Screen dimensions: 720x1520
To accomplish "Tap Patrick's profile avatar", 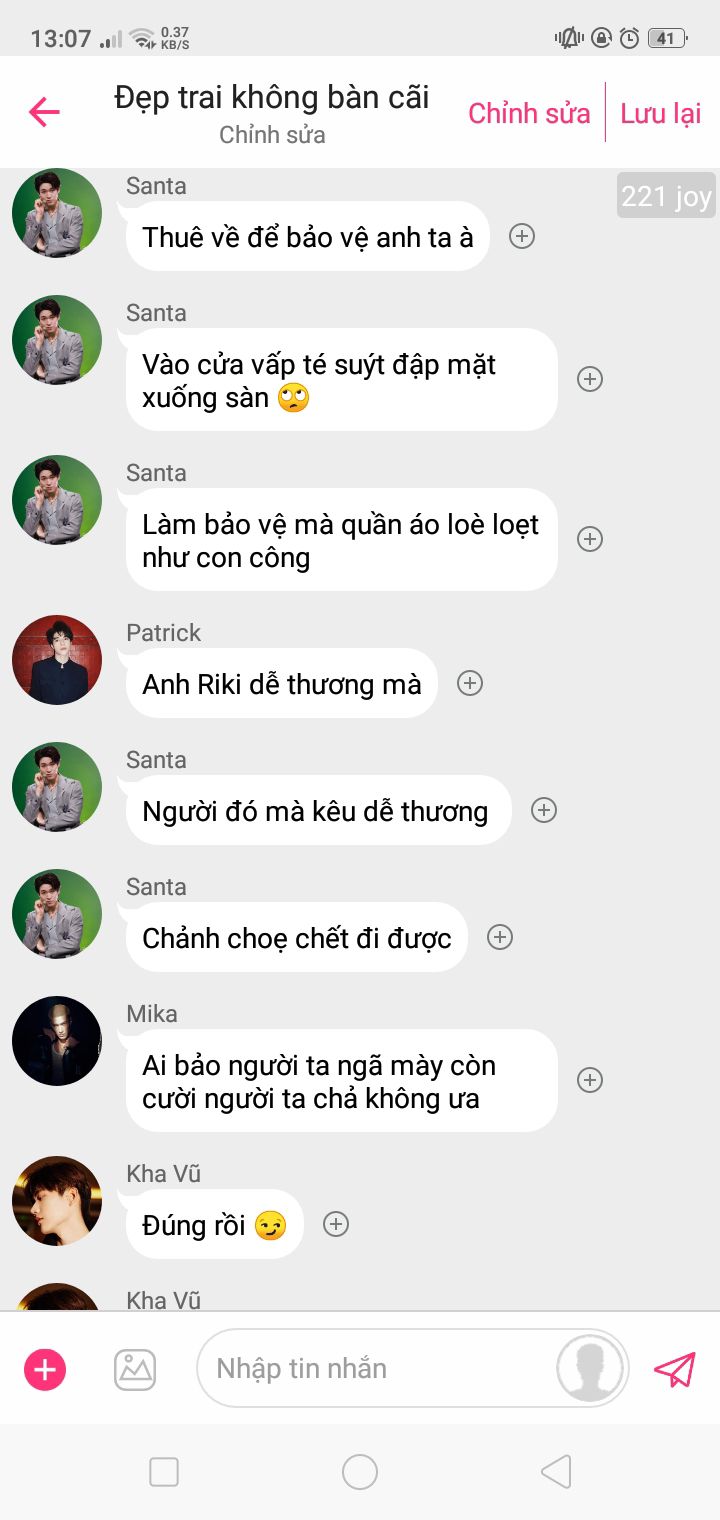I will pyautogui.click(x=57, y=660).
